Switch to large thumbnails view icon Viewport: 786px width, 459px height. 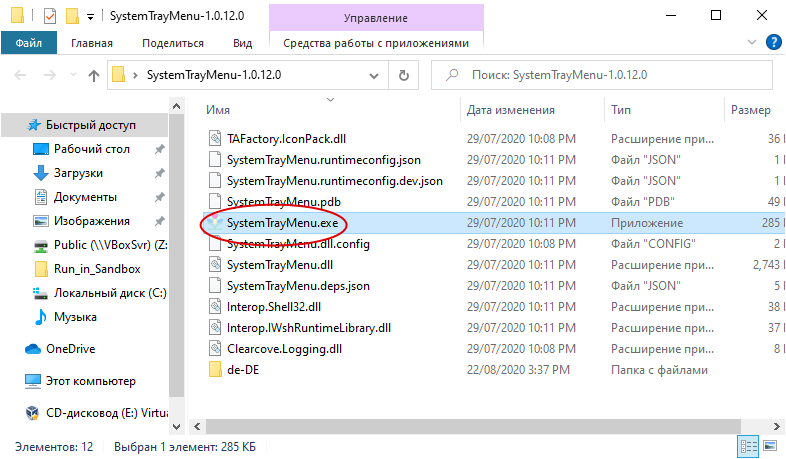click(x=771, y=444)
